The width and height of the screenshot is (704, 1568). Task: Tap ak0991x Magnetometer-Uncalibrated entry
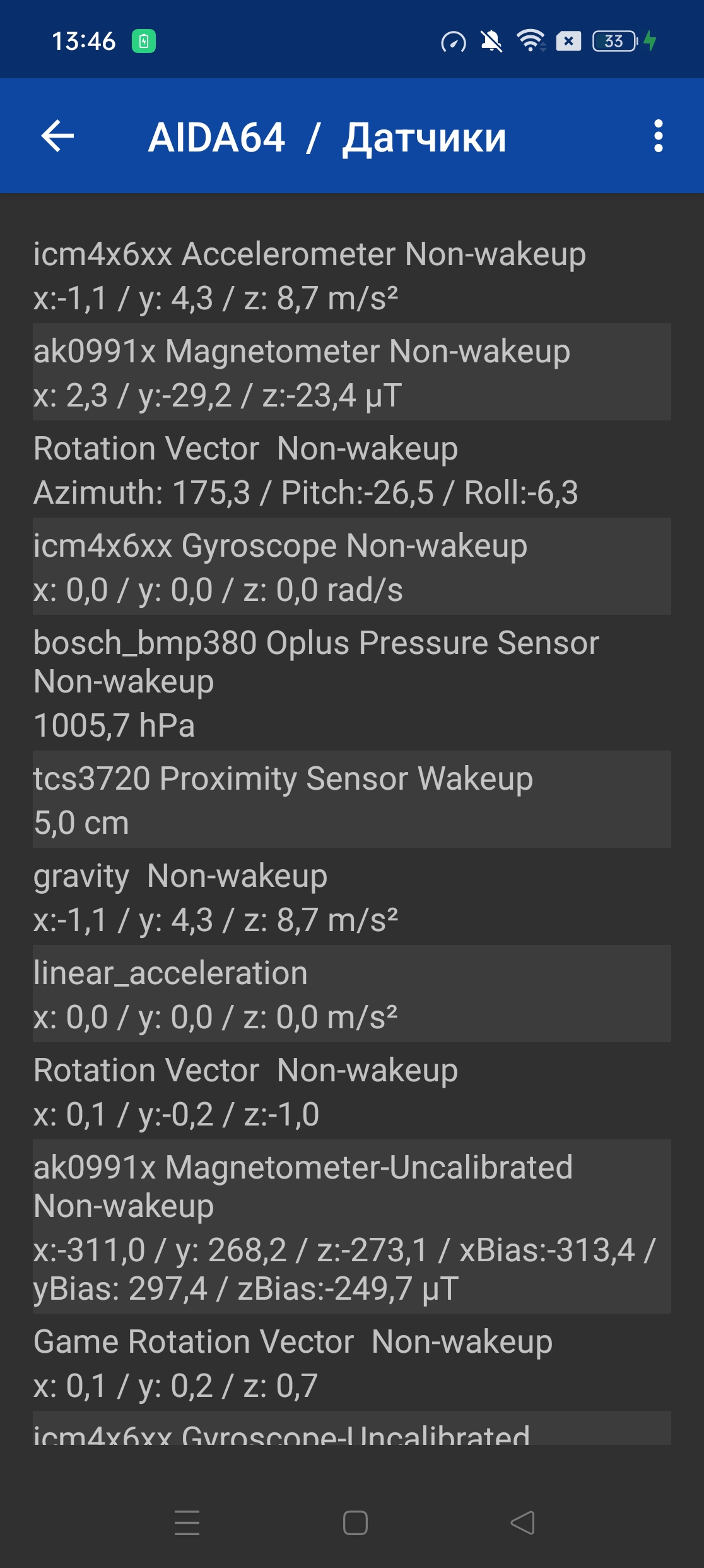(x=351, y=1227)
